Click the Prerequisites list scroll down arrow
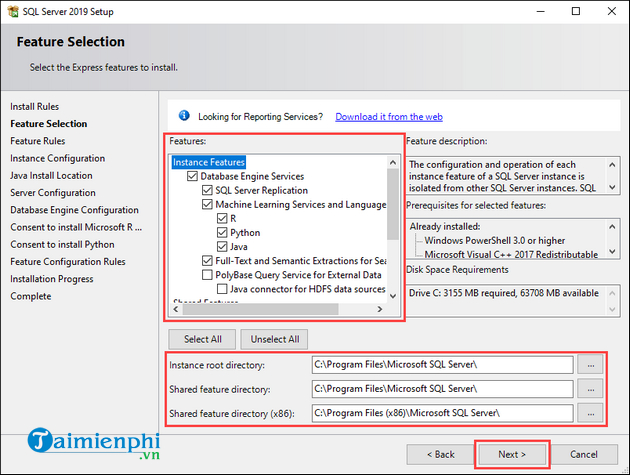Viewport: 630px width, 475px height. click(x=612, y=252)
